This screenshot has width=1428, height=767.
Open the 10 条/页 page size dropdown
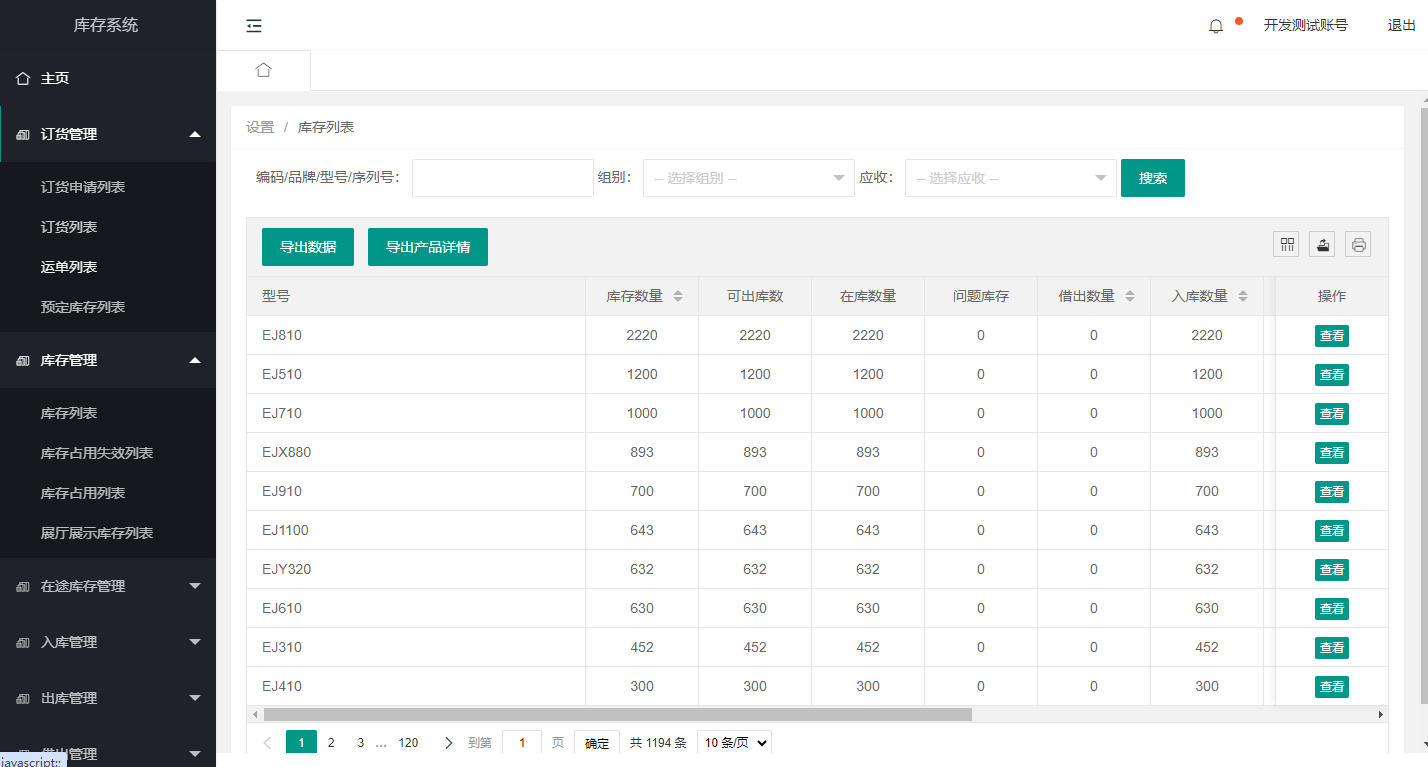(x=734, y=743)
